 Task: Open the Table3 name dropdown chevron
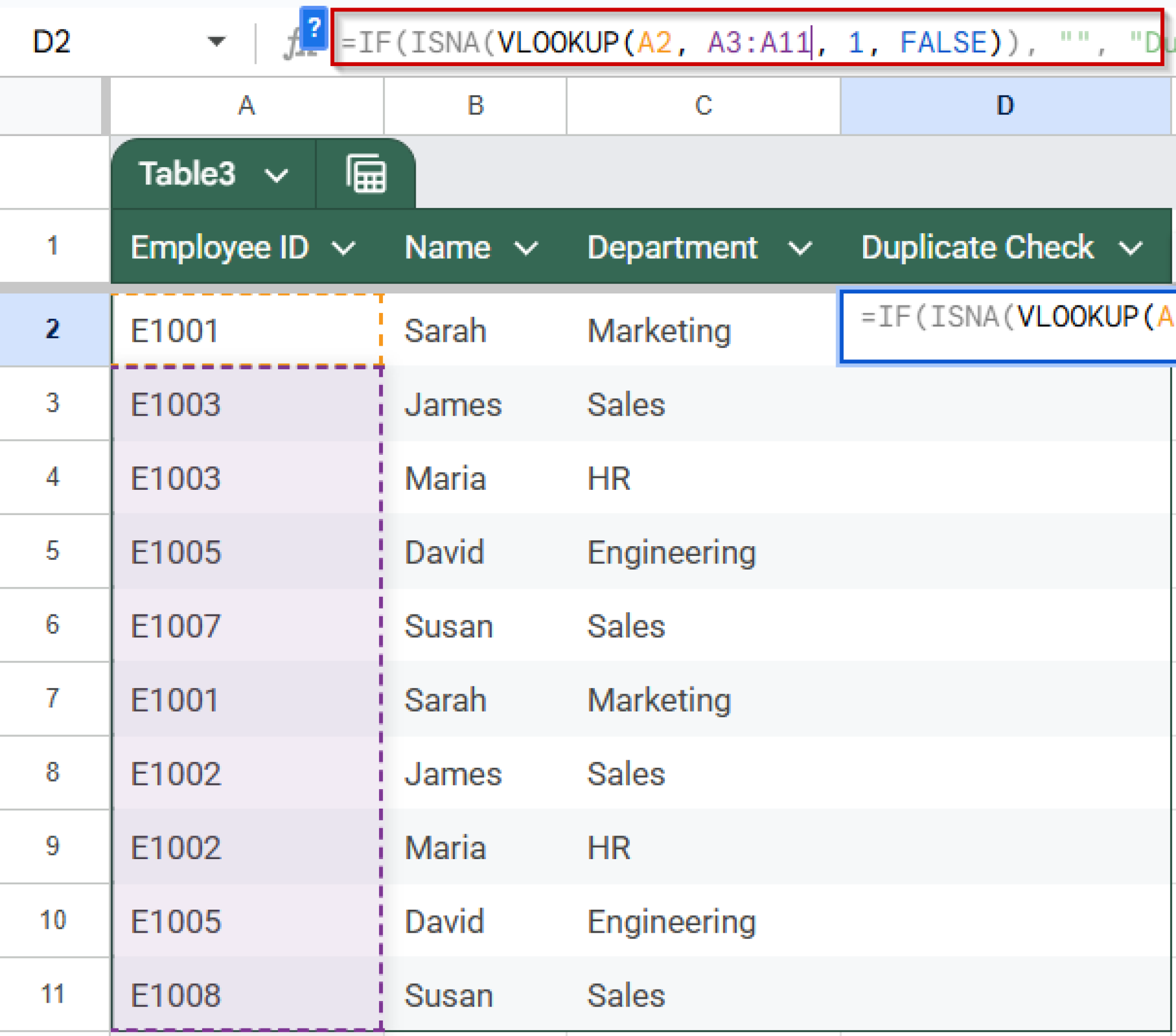(x=277, y=175)
